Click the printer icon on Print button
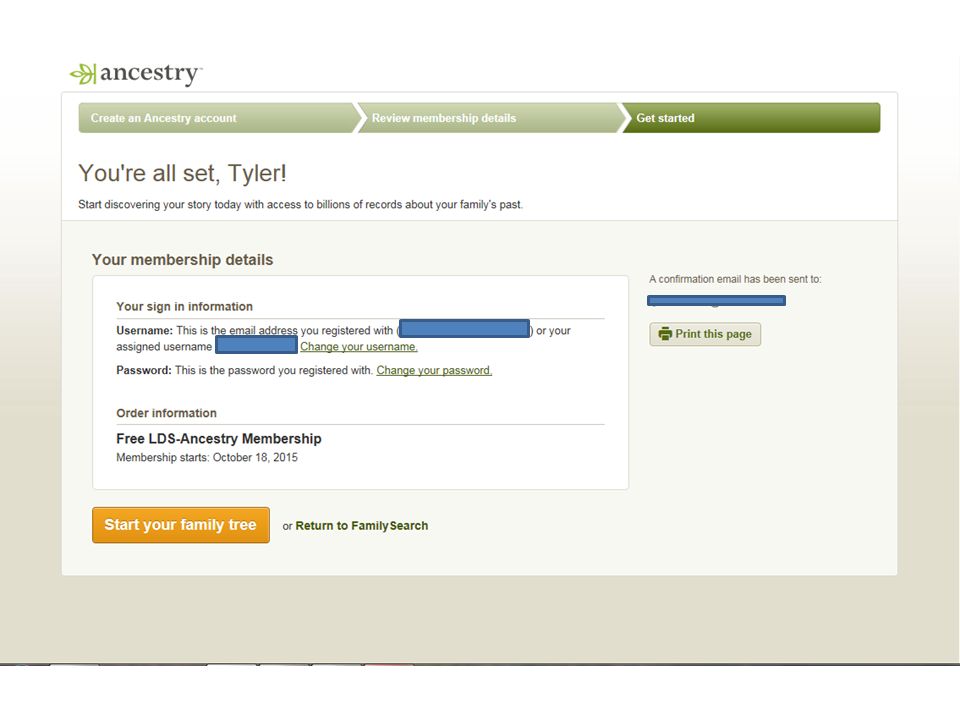The height and width of the screenshot is (720, 960). (x=665, y=334)
